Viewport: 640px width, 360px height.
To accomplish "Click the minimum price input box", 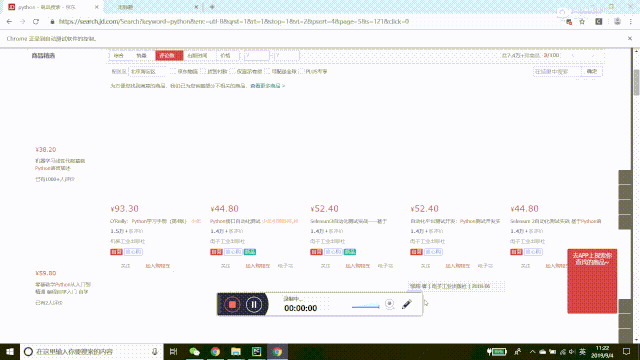I will 257,56.
